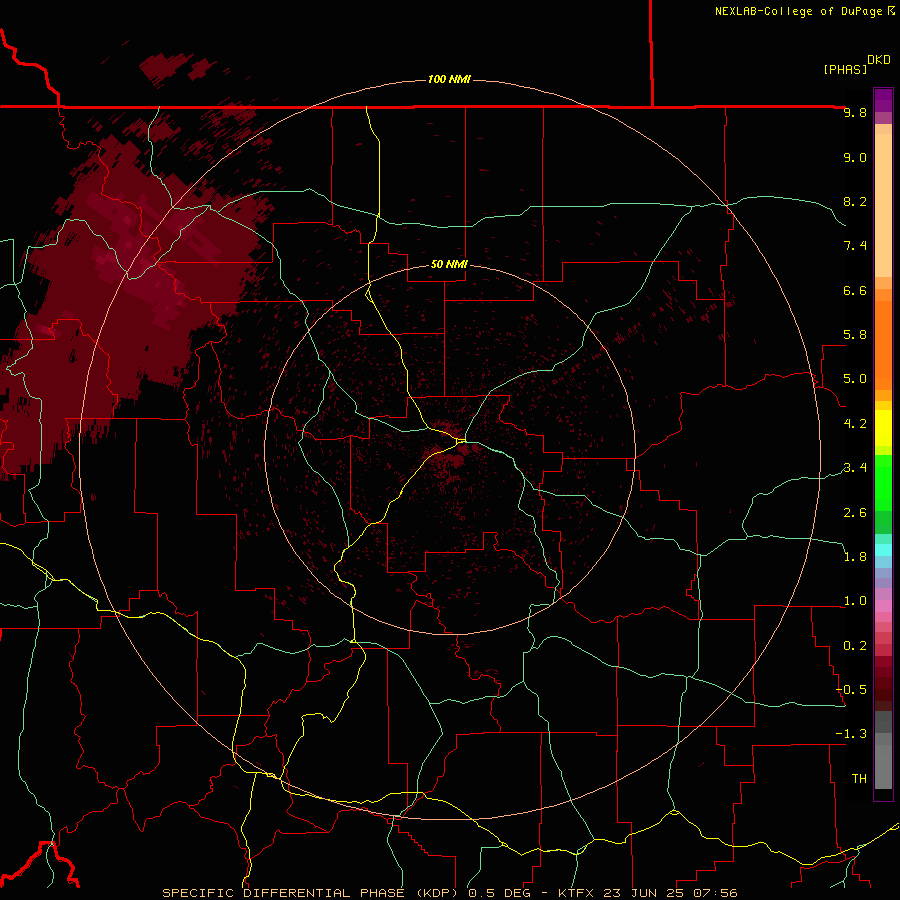Click the 2.6 scale value
Viewport: 900px width, 900px height.
[x=855, y=513]
